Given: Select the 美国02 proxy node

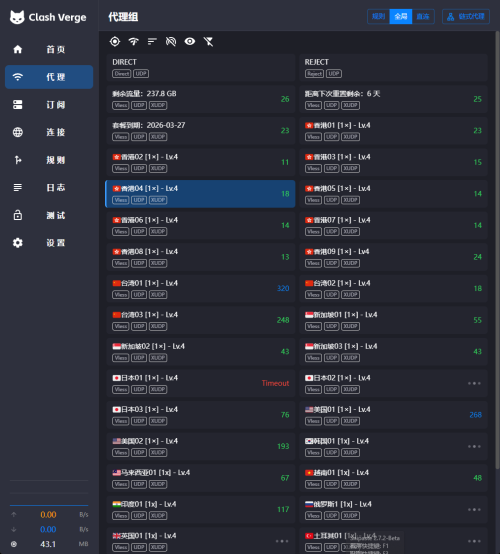Looking at the screenshot, I should 200,446.
